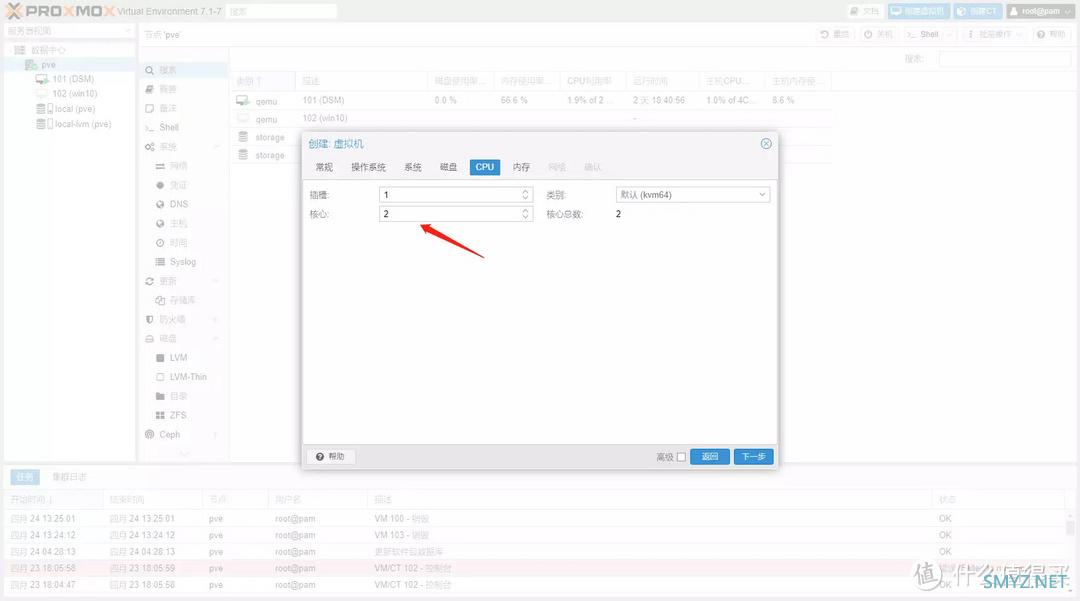Switch to the tasks tab in log panel
The width and height of the screenshot is (1080, 601).
point(25,476)
